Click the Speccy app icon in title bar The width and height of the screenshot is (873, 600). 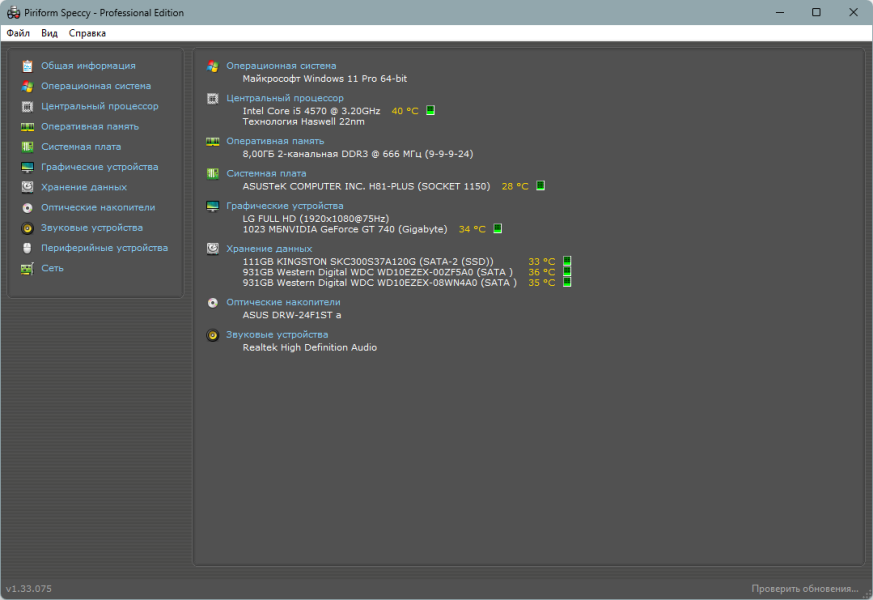13,12
